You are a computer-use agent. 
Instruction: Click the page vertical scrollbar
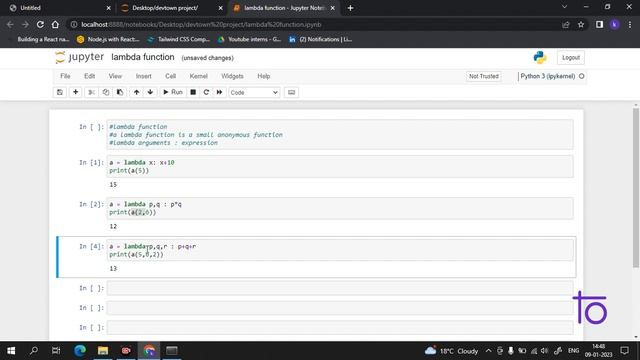tap(636, 188)
